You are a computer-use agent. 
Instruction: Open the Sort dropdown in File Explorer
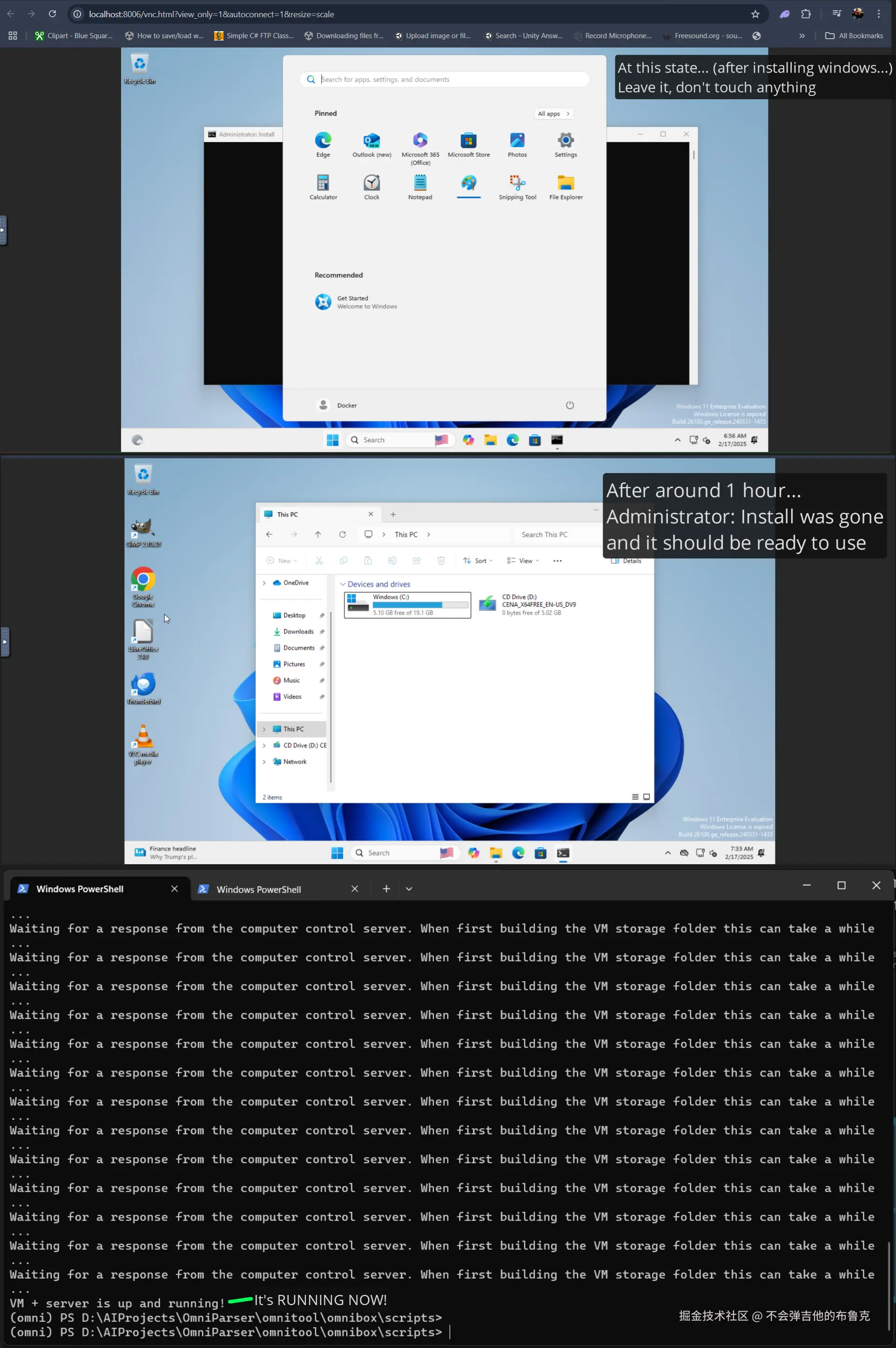pos(478,561)
